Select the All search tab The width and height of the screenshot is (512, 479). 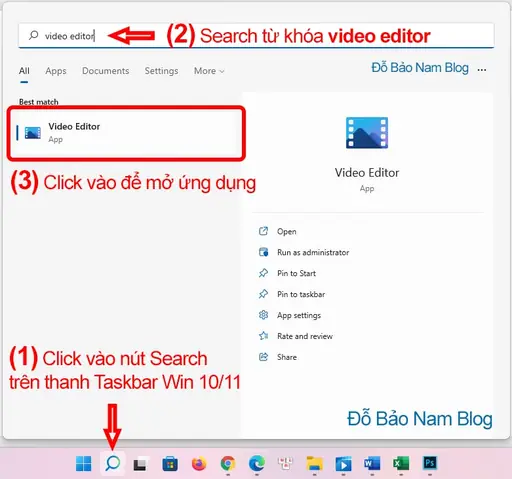pos(24,71)
